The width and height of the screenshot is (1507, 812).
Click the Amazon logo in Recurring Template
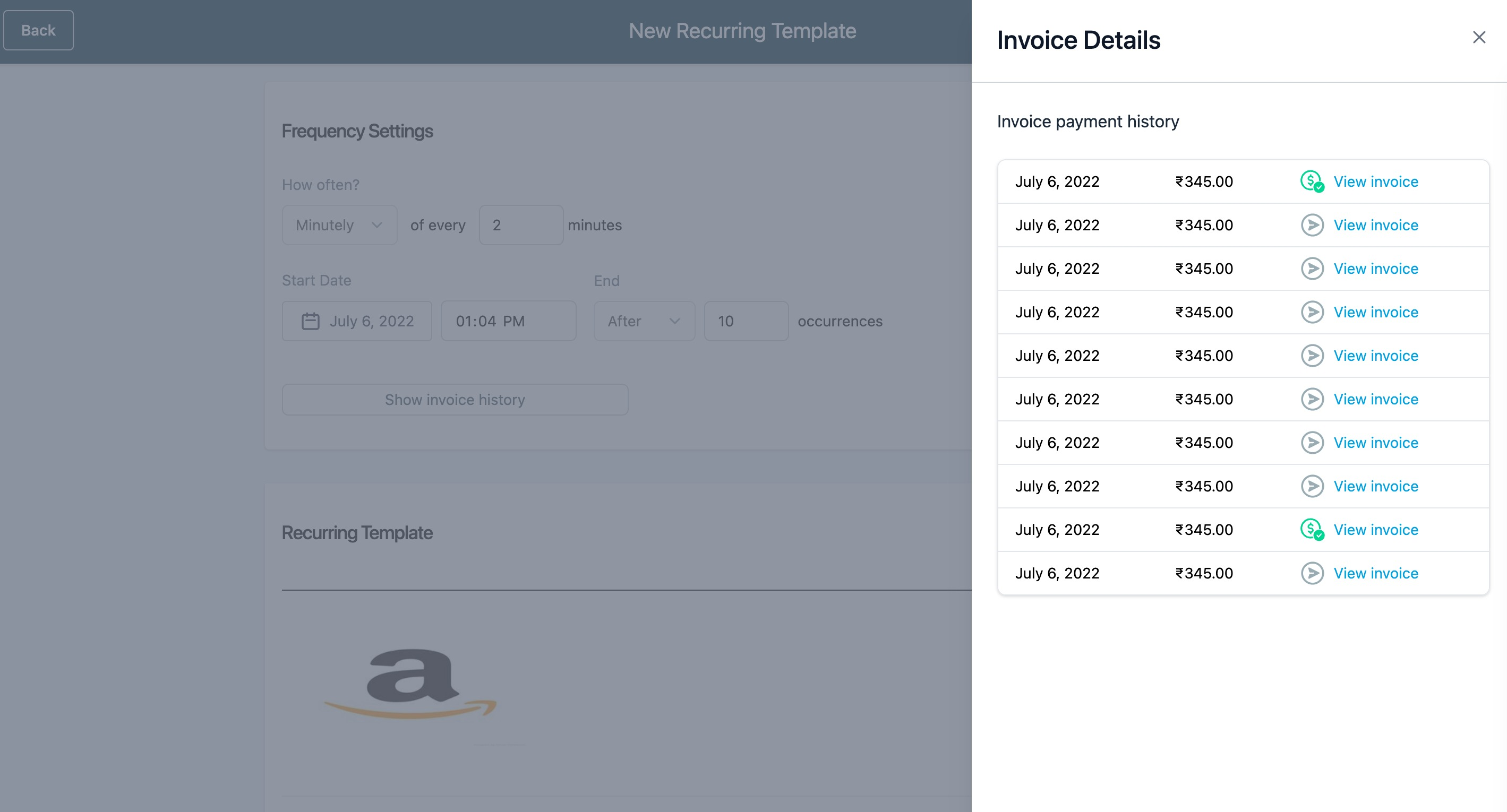pyautogui.click(x=410, y=684)
